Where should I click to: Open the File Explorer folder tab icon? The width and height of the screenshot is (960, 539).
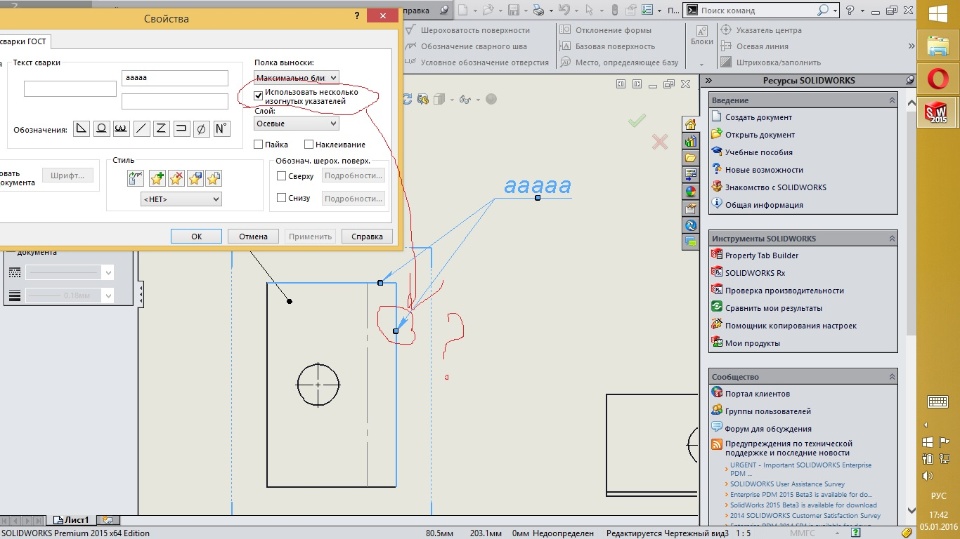(x=690, y=158)
